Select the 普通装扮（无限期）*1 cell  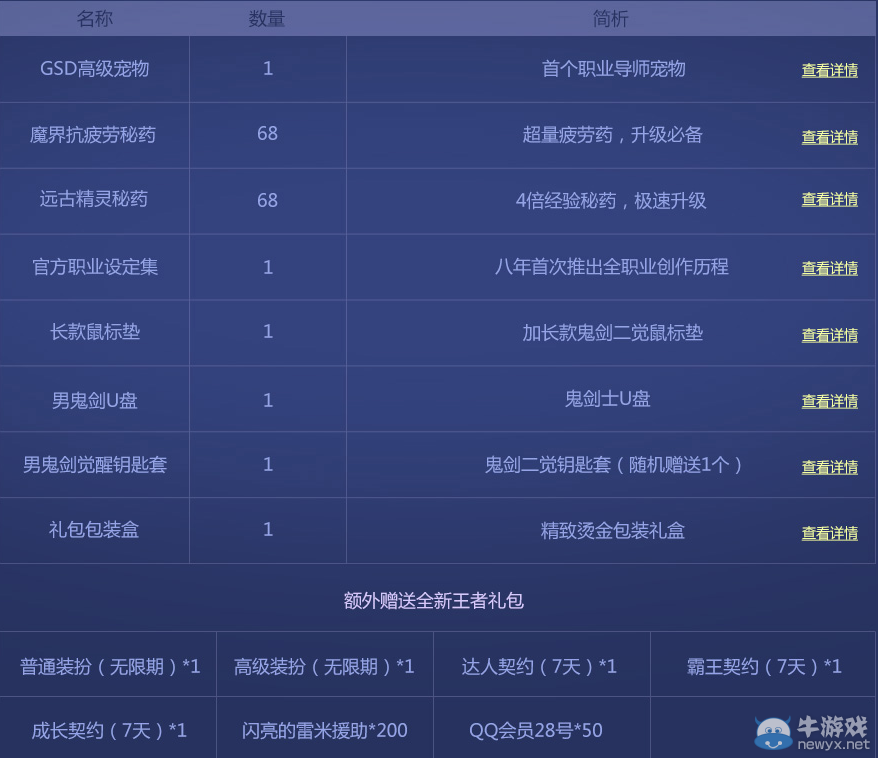[110, 666]
